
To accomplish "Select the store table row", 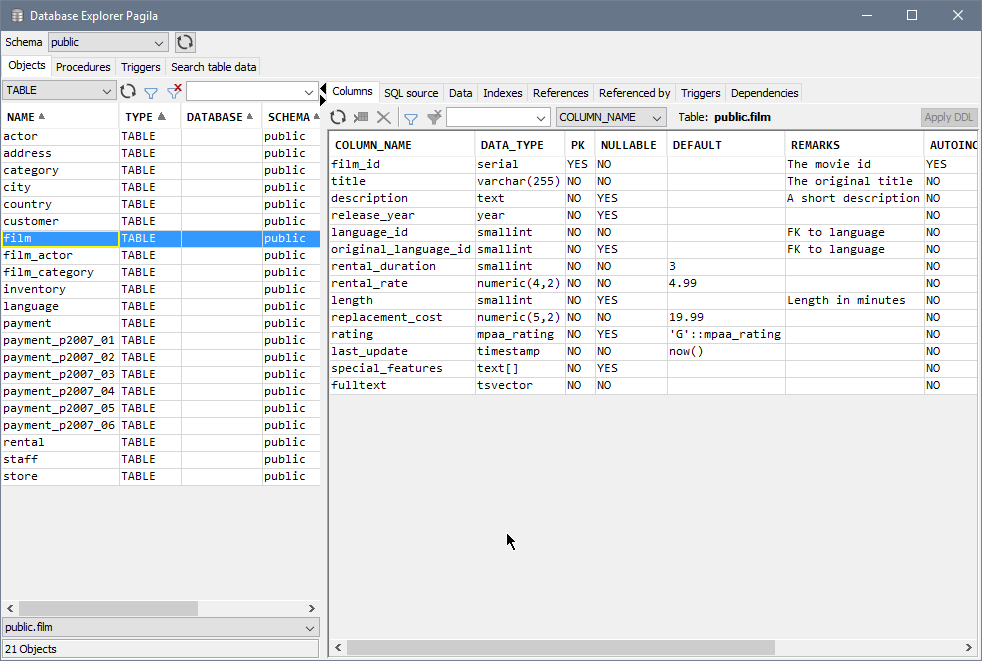I will click(160, 476).
